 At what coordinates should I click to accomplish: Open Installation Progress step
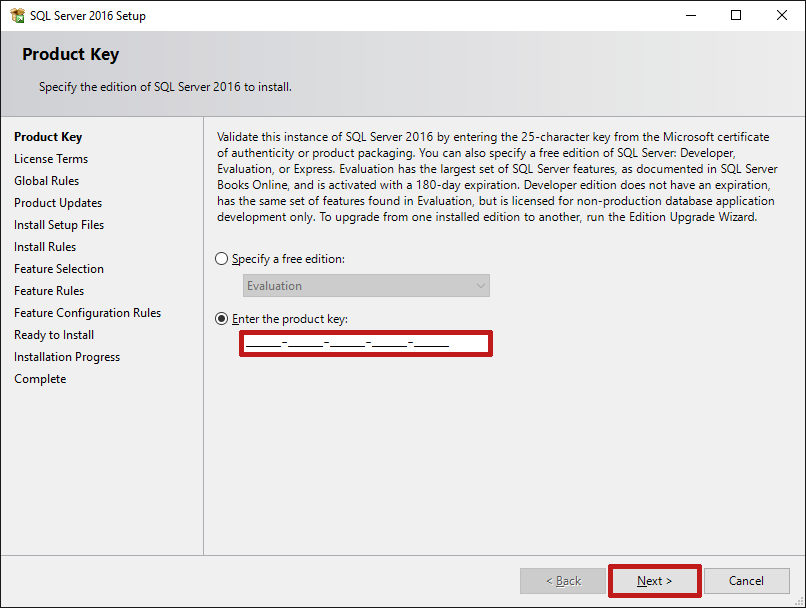click(67, 357)
